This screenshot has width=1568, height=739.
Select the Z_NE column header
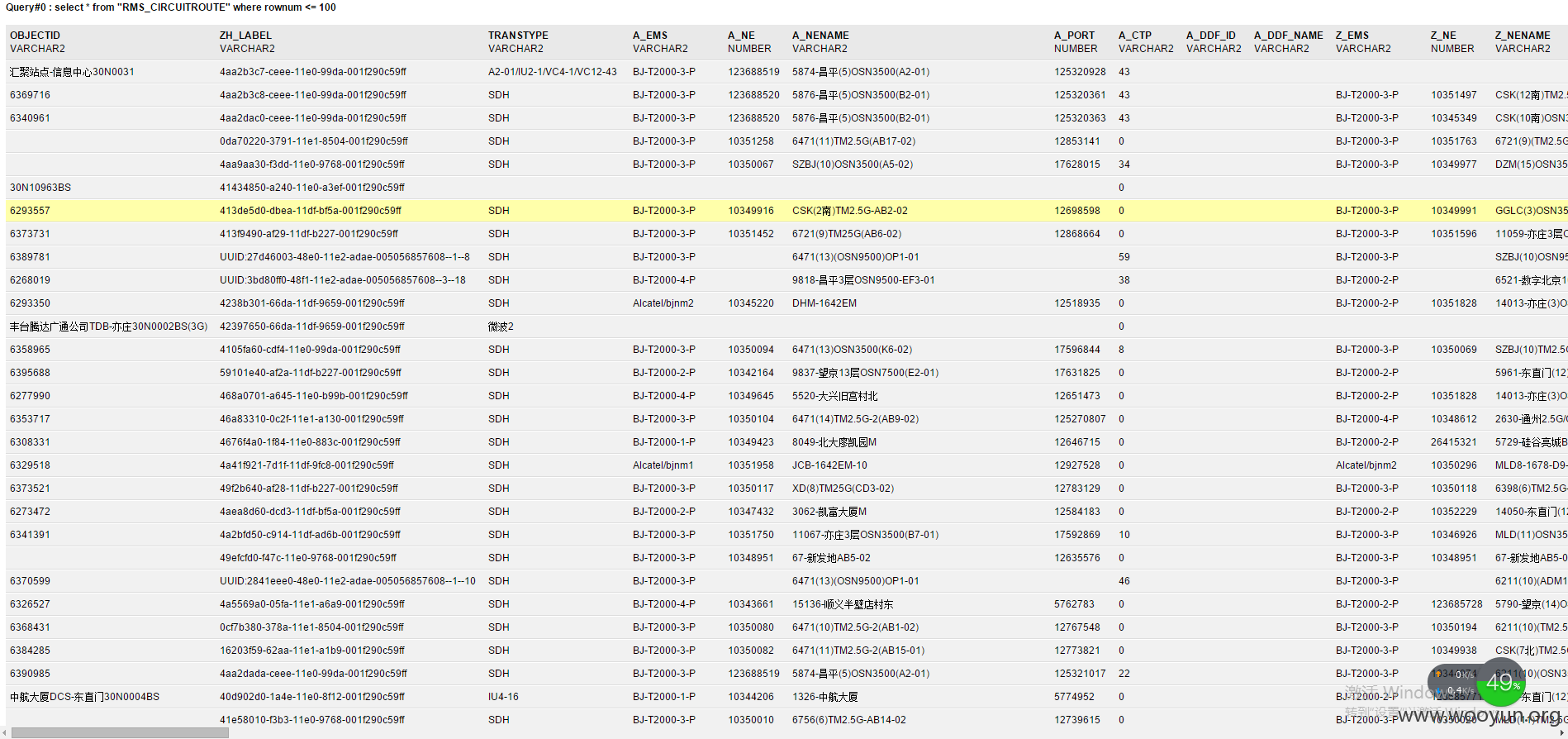point(1443,36)
